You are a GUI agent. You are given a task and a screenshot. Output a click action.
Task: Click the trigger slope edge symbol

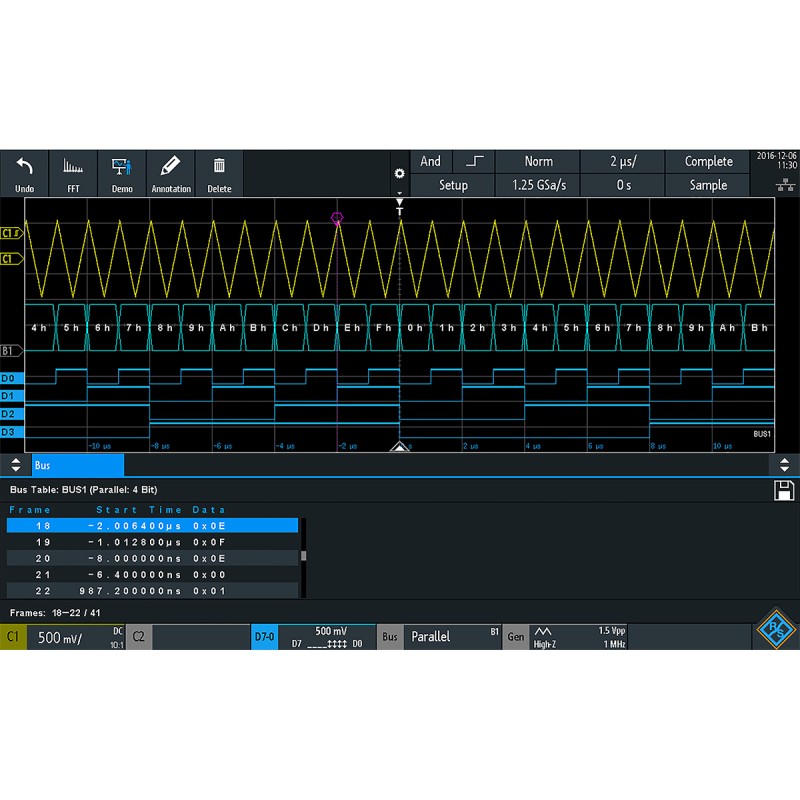coord(474,160)
